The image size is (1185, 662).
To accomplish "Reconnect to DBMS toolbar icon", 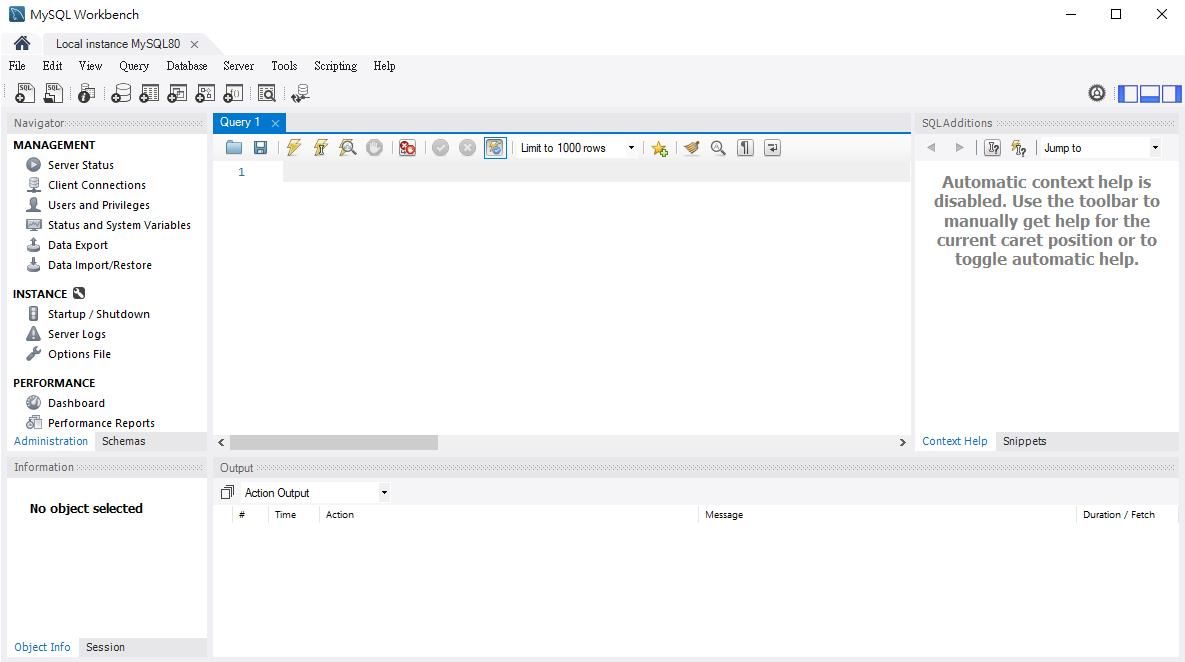I will pos(300,93).
